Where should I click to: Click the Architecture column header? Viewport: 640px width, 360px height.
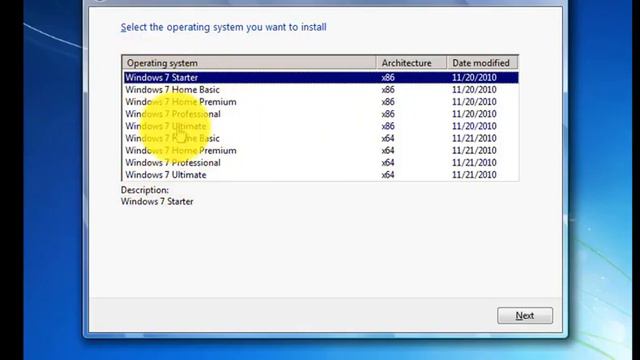411,63
